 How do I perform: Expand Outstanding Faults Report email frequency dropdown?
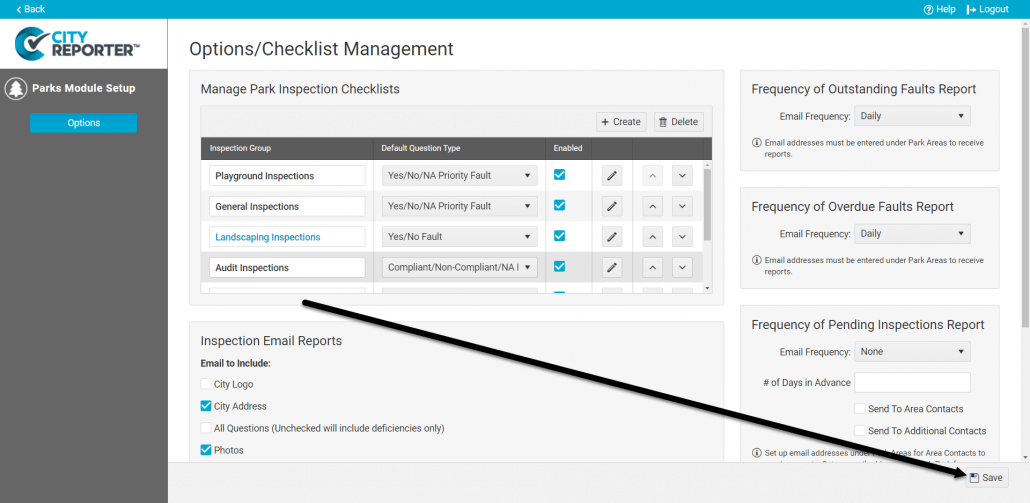click(912, 116)
